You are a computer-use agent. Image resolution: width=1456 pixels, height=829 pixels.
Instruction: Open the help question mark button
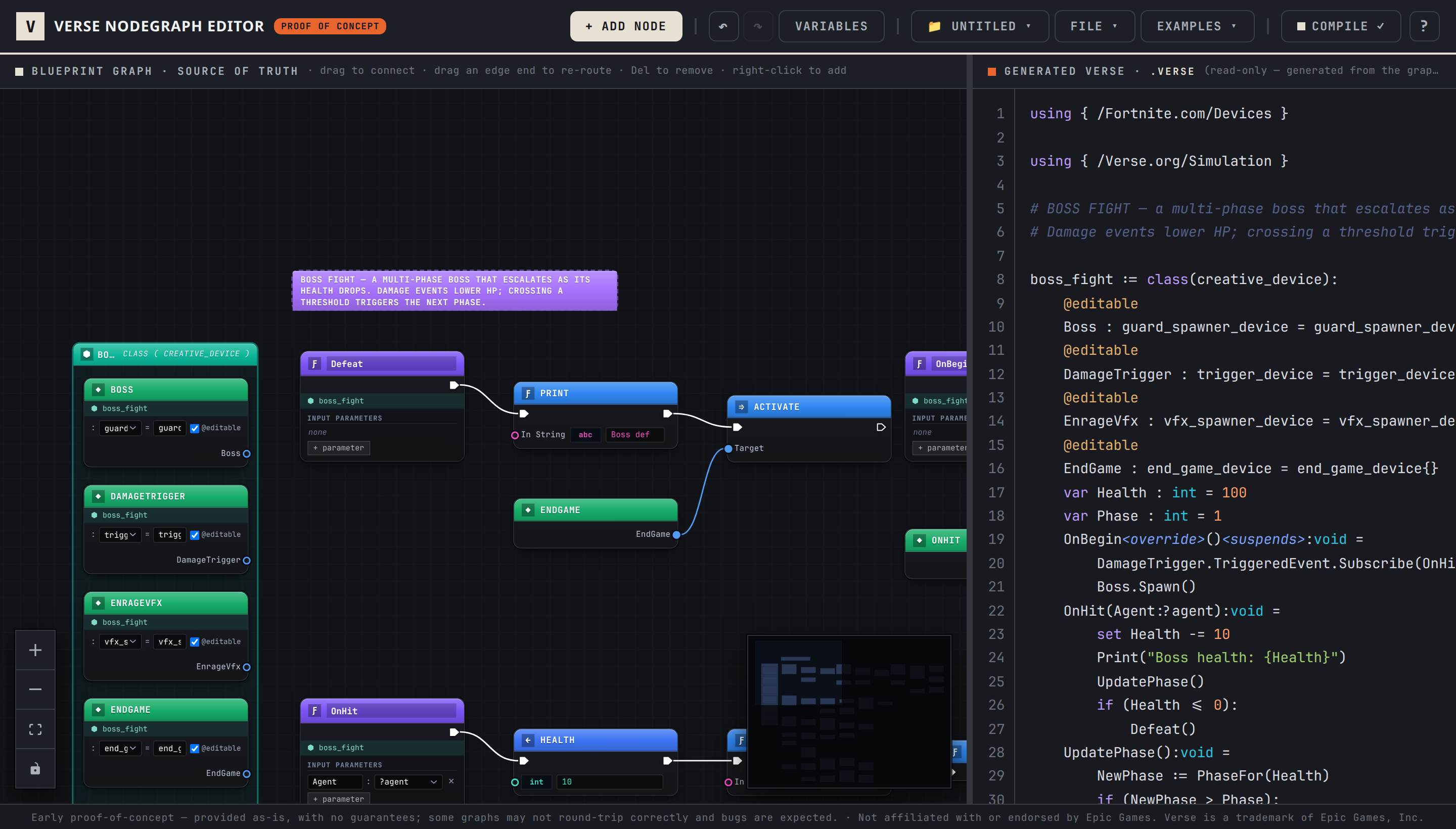pos(1424,26)
